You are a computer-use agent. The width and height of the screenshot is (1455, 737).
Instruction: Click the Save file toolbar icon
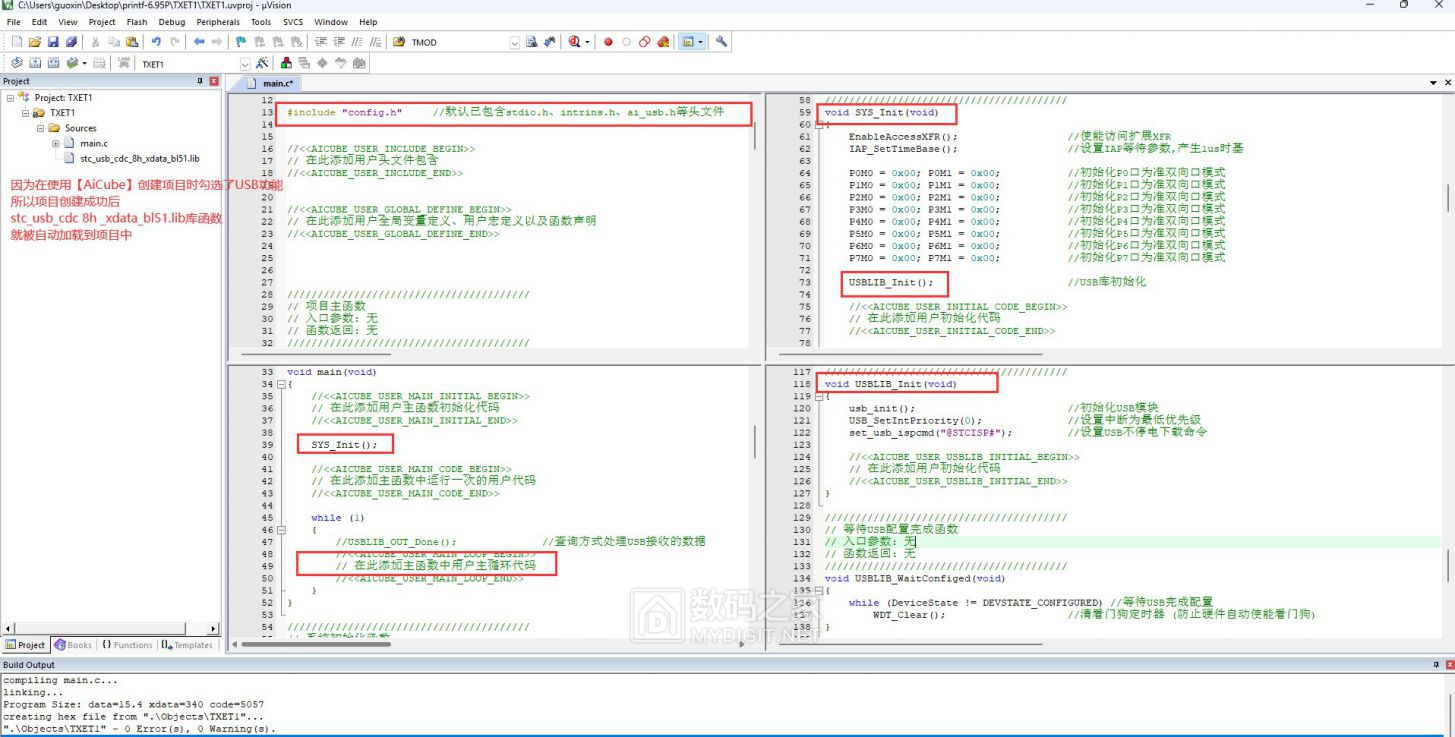[53, 42]
